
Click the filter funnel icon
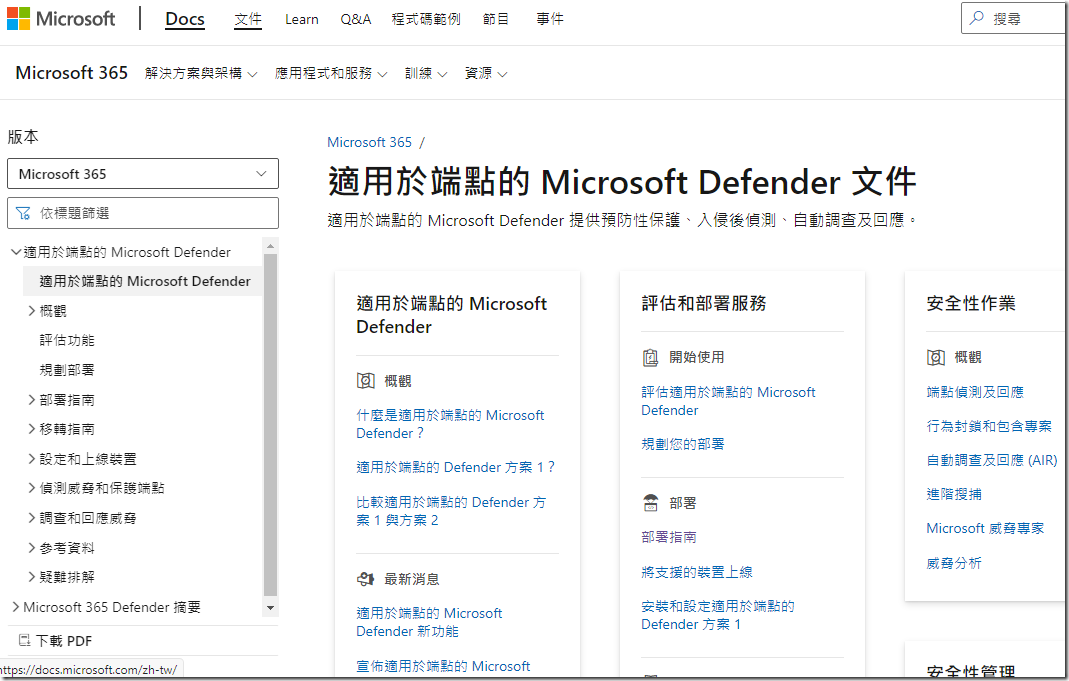click(22, 213)
